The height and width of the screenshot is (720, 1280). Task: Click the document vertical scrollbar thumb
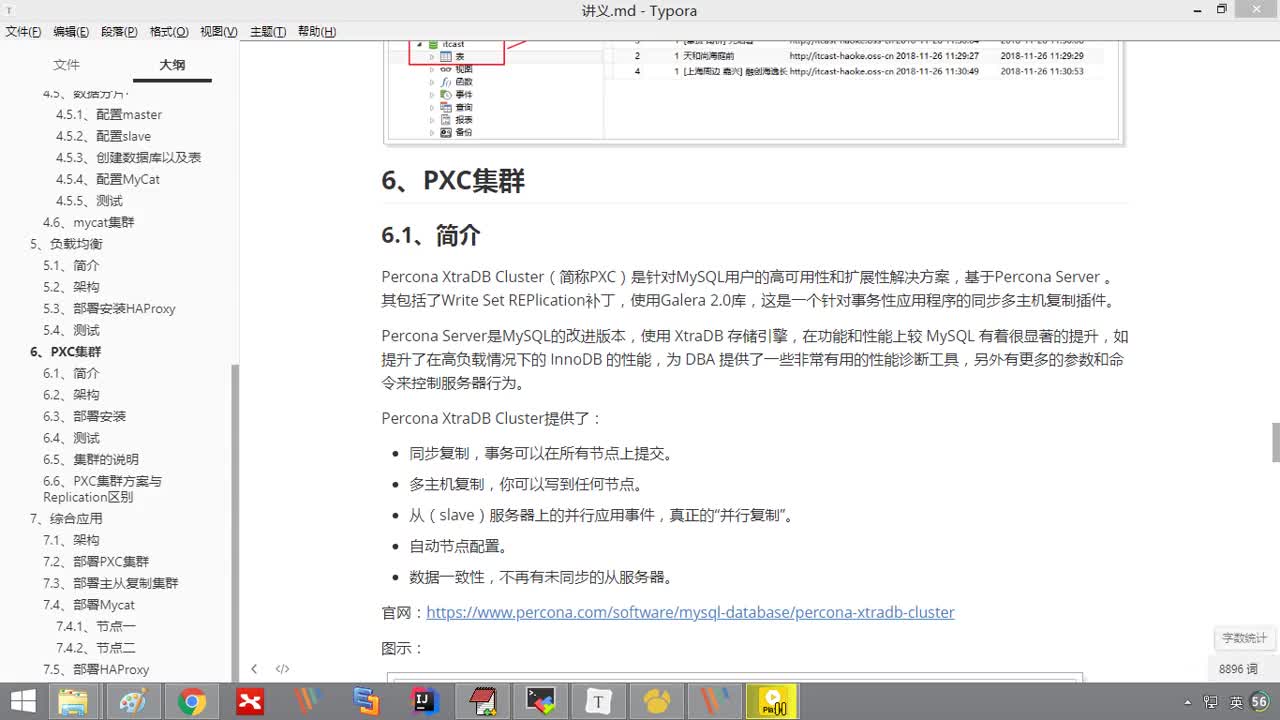(x=1275, y=442)
